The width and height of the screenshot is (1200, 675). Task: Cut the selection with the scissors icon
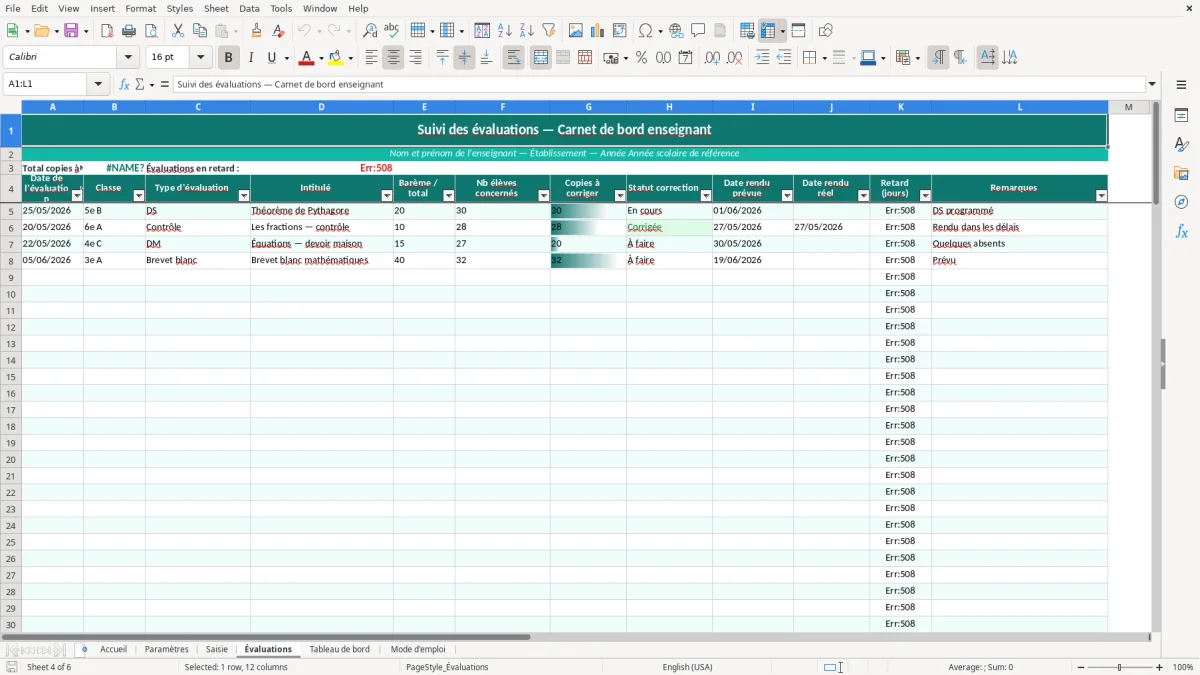click(x=178, y=31)
